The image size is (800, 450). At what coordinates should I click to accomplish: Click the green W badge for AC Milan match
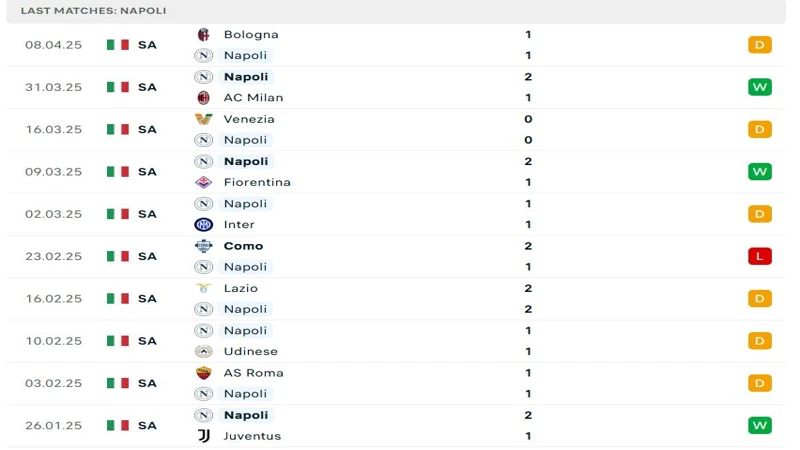pyautogui.click(x=760, y=87)
